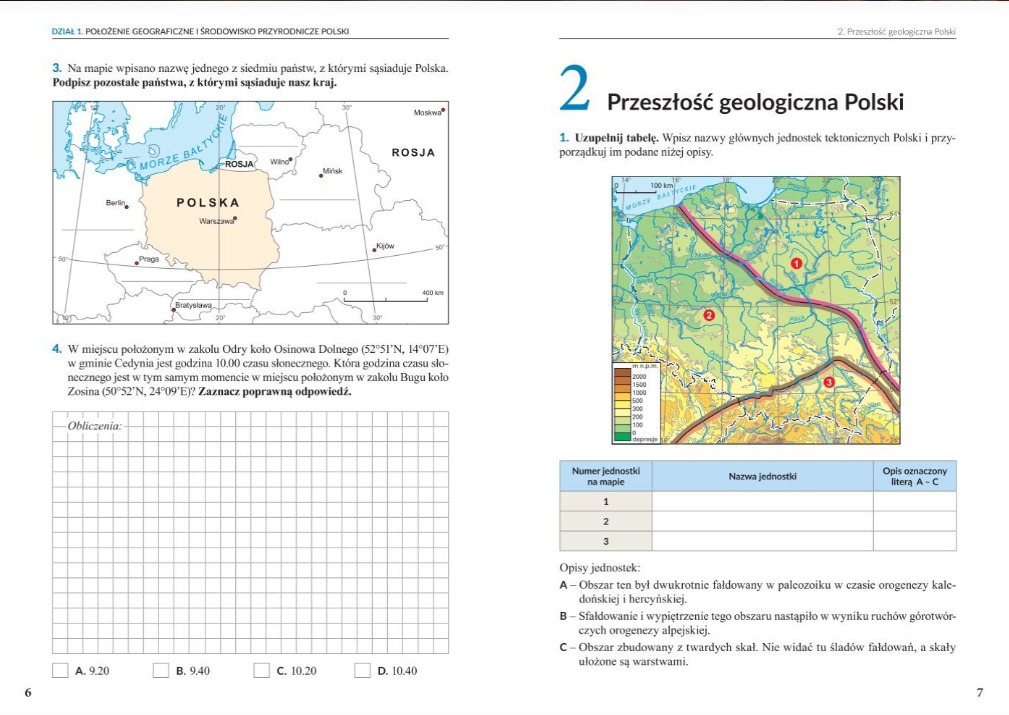Click the red marker 1 on the geological map
The width and height of the screenshot is (1009, 715).
click(796, 263)
